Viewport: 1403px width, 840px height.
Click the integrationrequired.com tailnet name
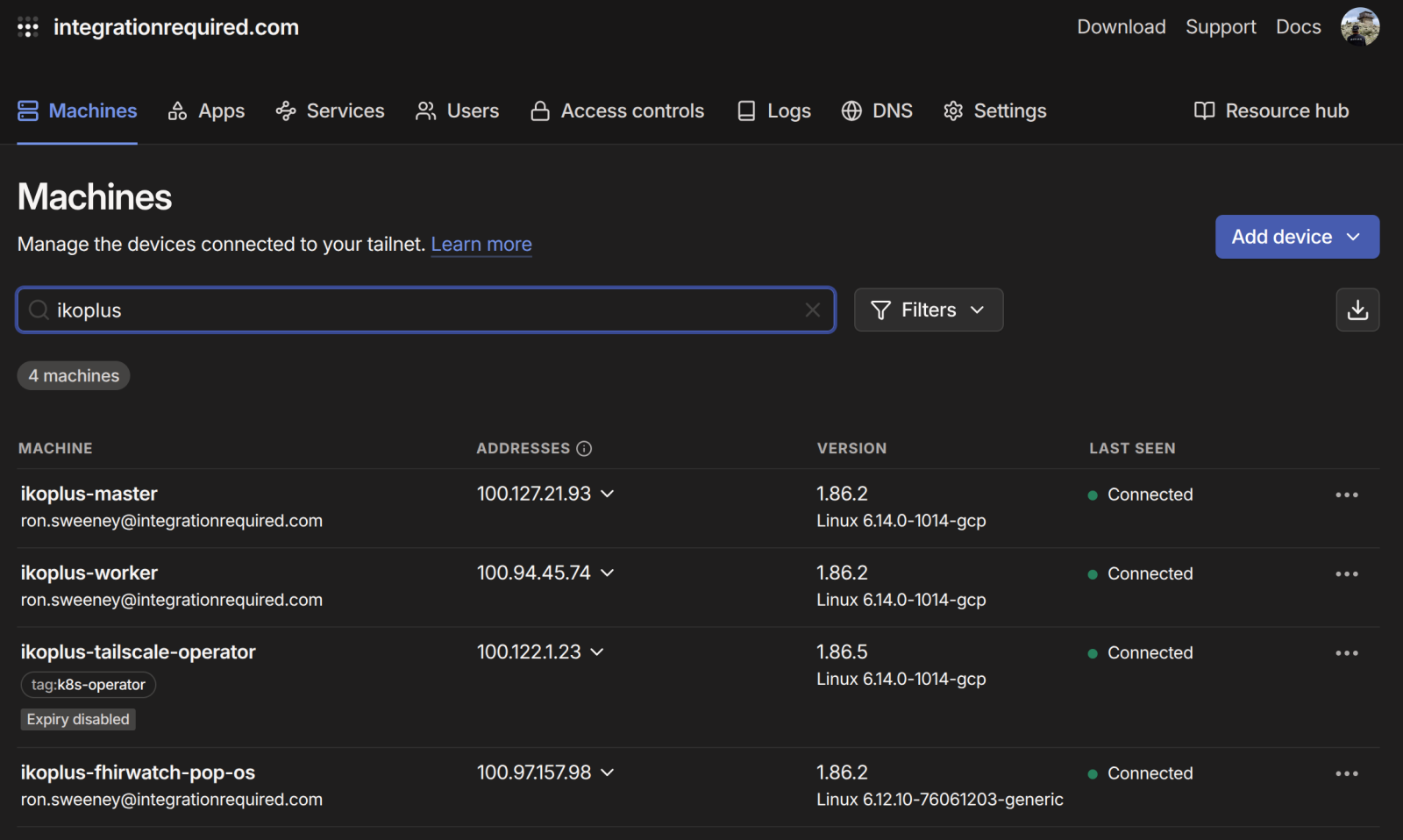(176, 27)
